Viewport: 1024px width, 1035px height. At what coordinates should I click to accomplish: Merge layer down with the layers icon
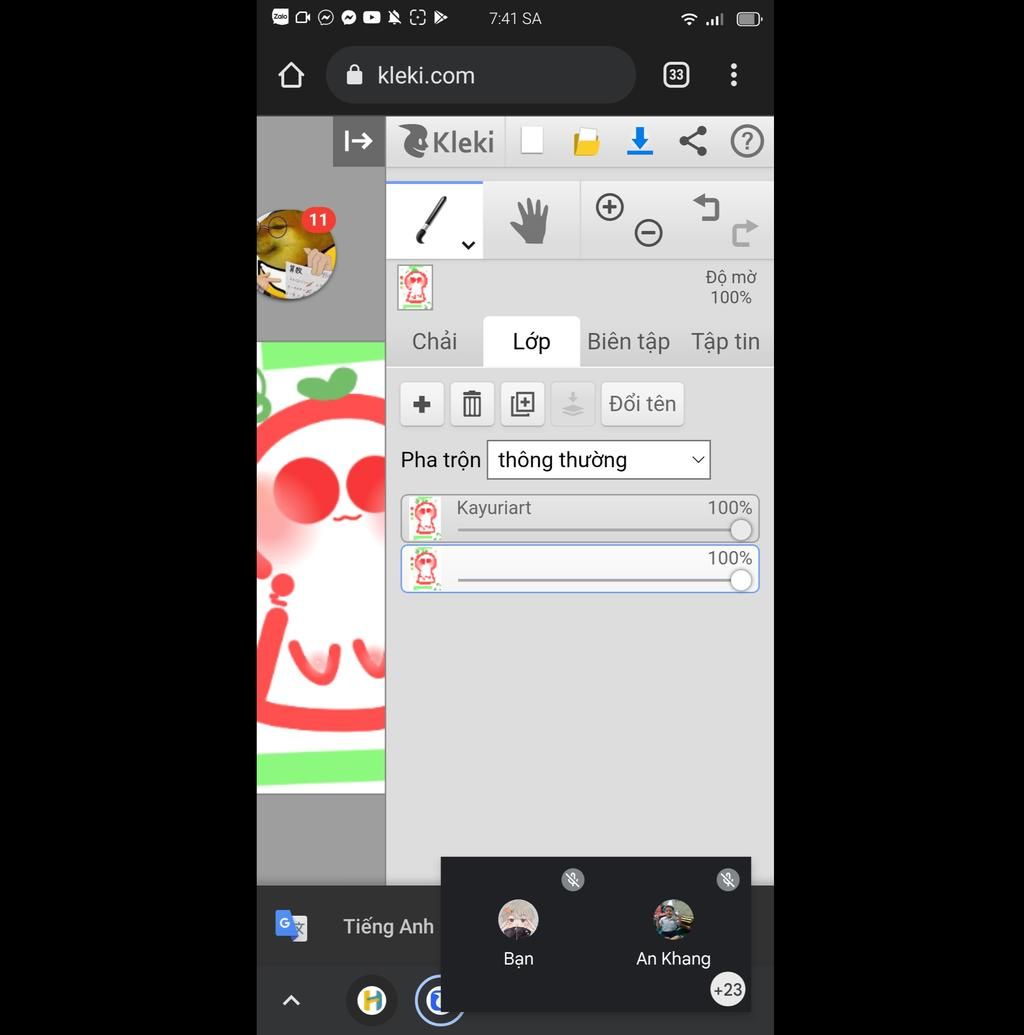pos(572,404)
